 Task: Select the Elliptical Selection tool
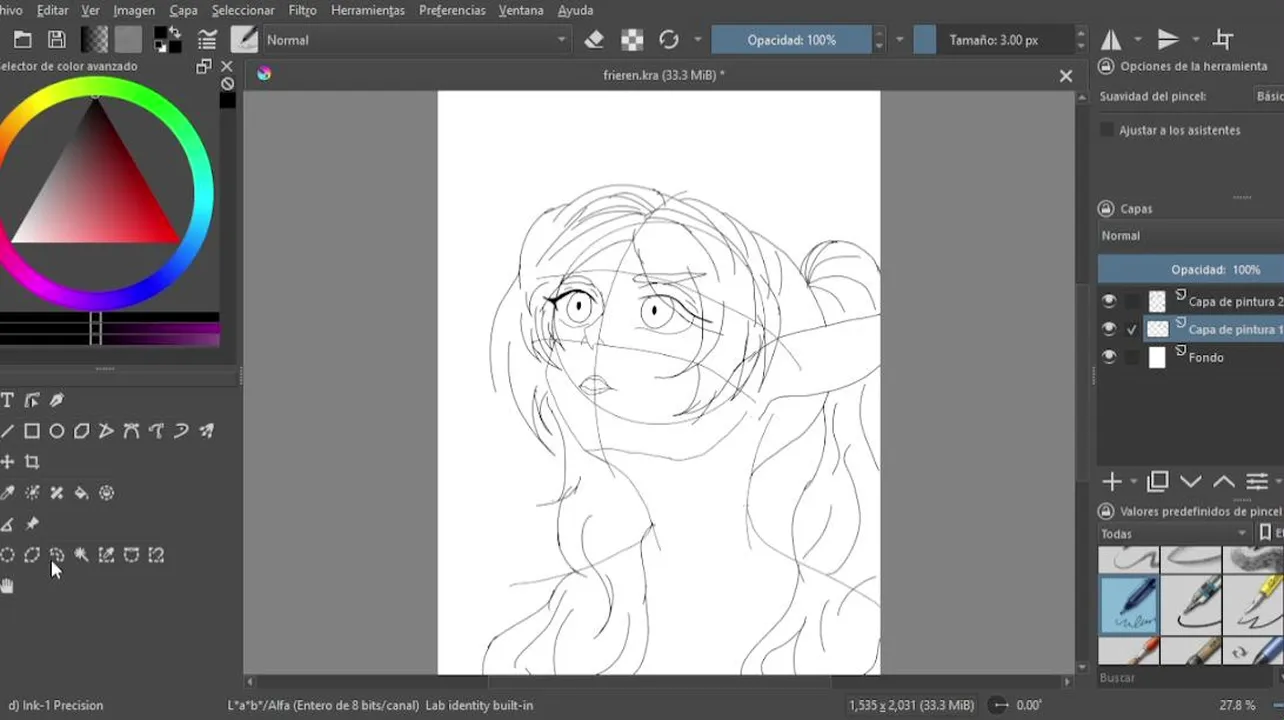(7, 555)
